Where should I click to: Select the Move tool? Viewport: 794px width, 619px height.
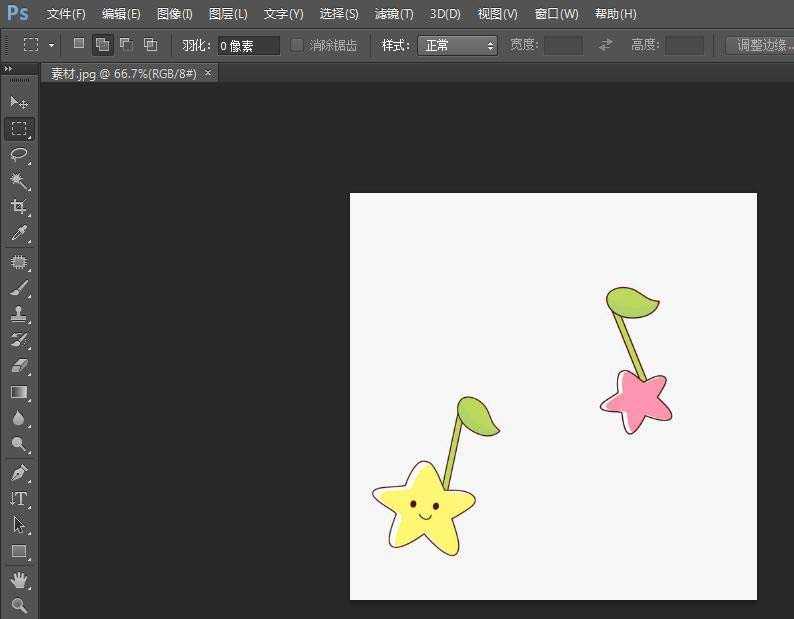19,103
